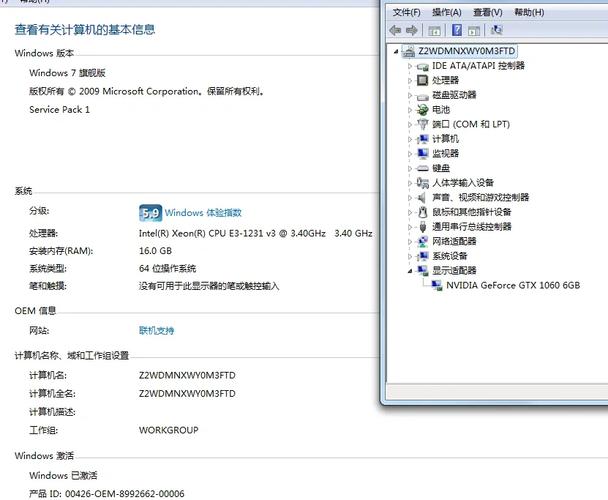
Task: Click the text 'Windows 已激活'
Action: click(x=63, y=475)
